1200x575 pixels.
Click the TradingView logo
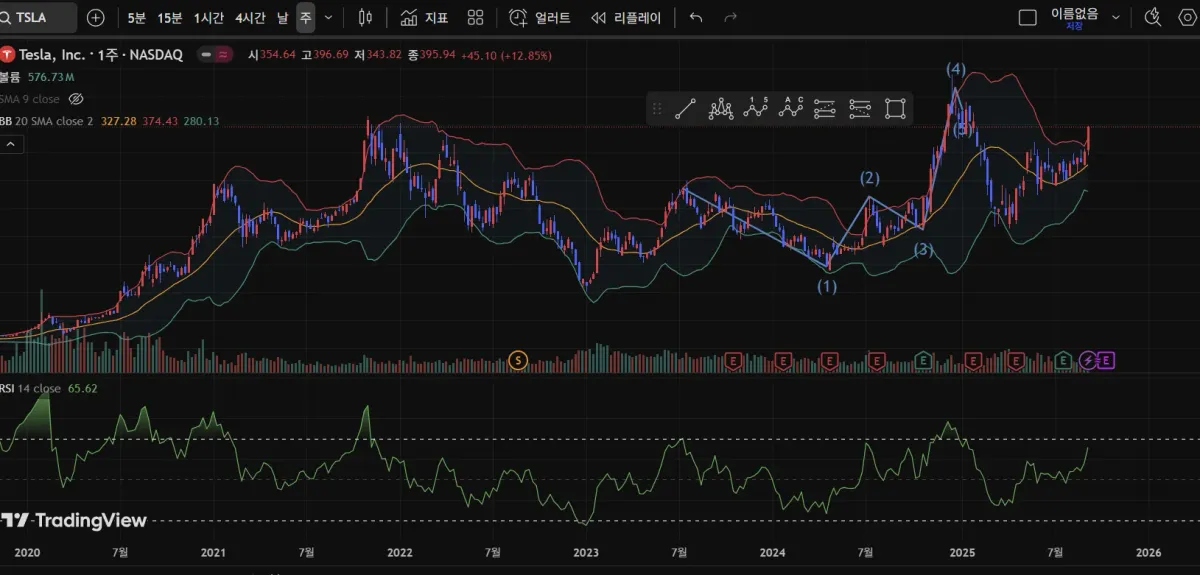click(73, 520)
